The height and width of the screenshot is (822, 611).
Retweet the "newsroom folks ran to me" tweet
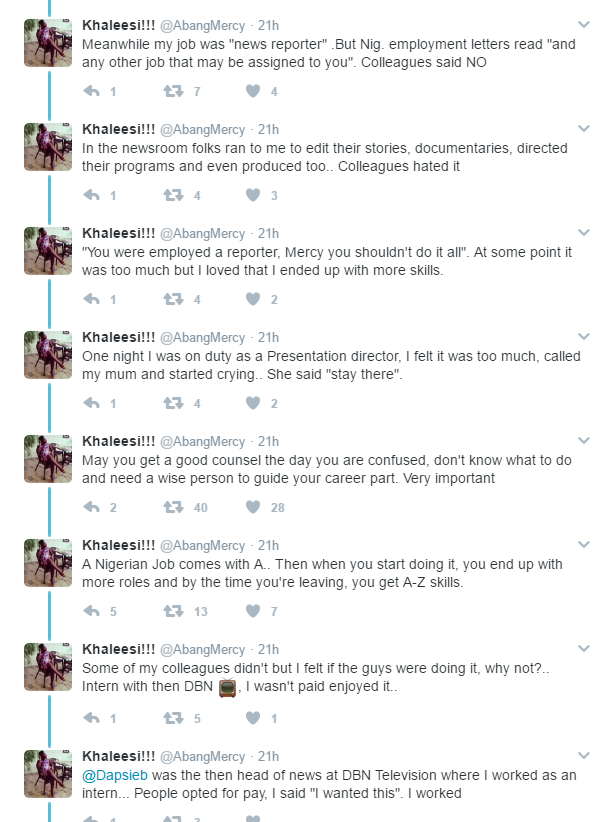(172, 195)
